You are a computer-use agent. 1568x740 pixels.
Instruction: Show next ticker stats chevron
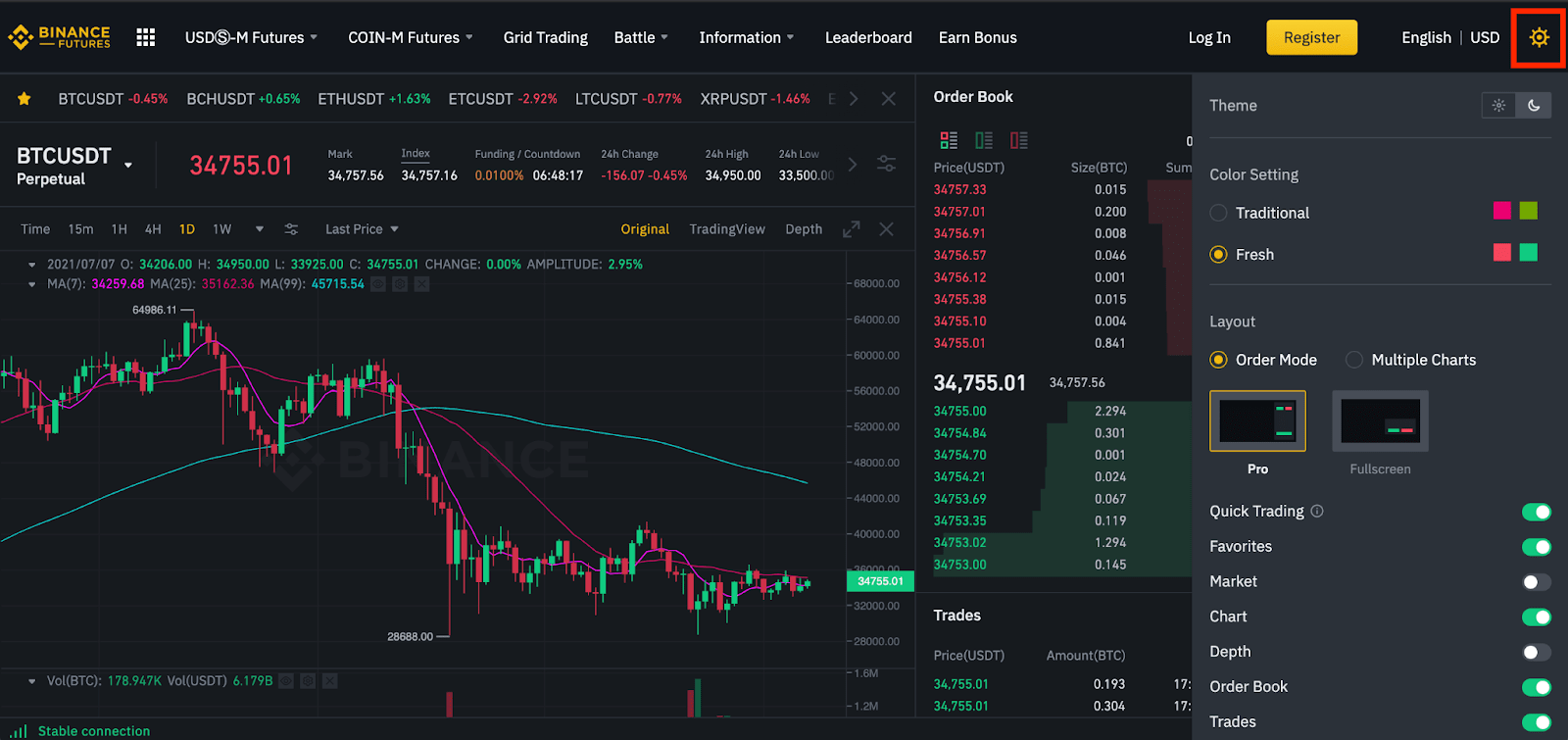(852, 164)
